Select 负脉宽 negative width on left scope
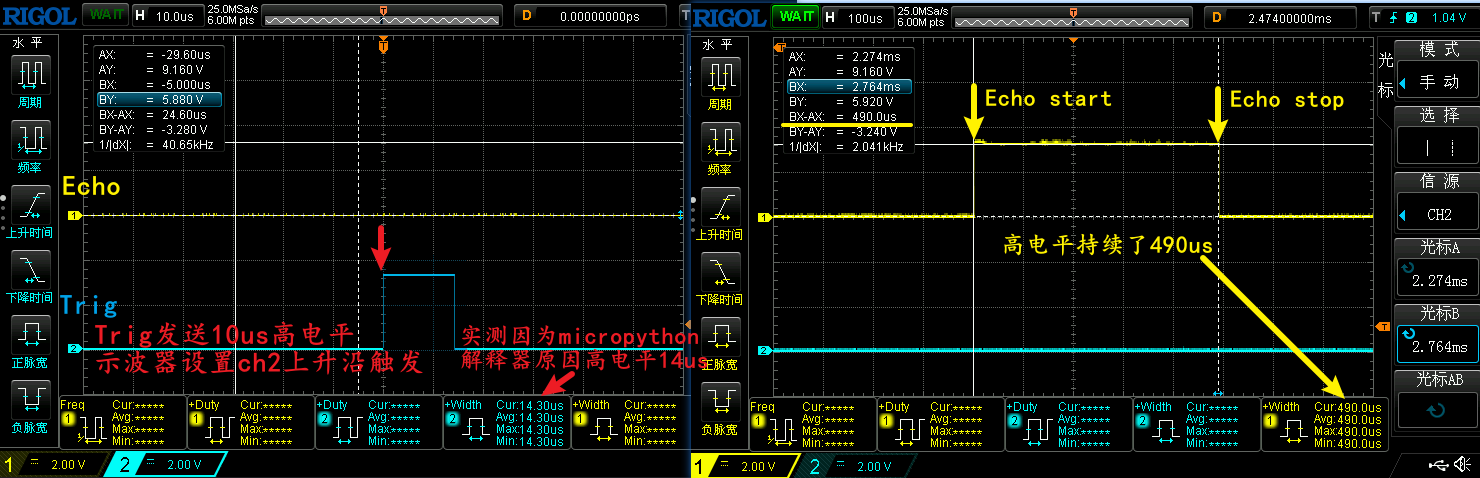Screen dimensions: 1480x478 (31, 408)
